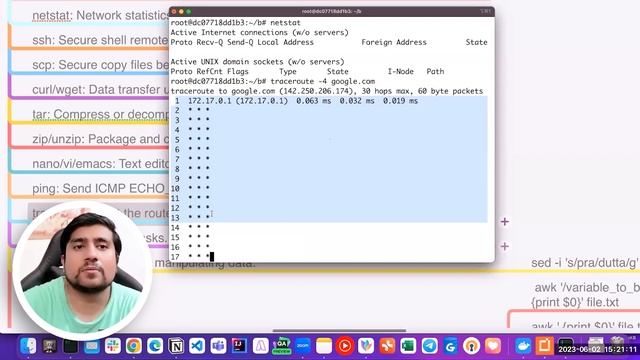This screenshot has width=640, height=360.
Task: Click the 'traceroute -4 google.com' command line
Action: click(x=322, y=81)
